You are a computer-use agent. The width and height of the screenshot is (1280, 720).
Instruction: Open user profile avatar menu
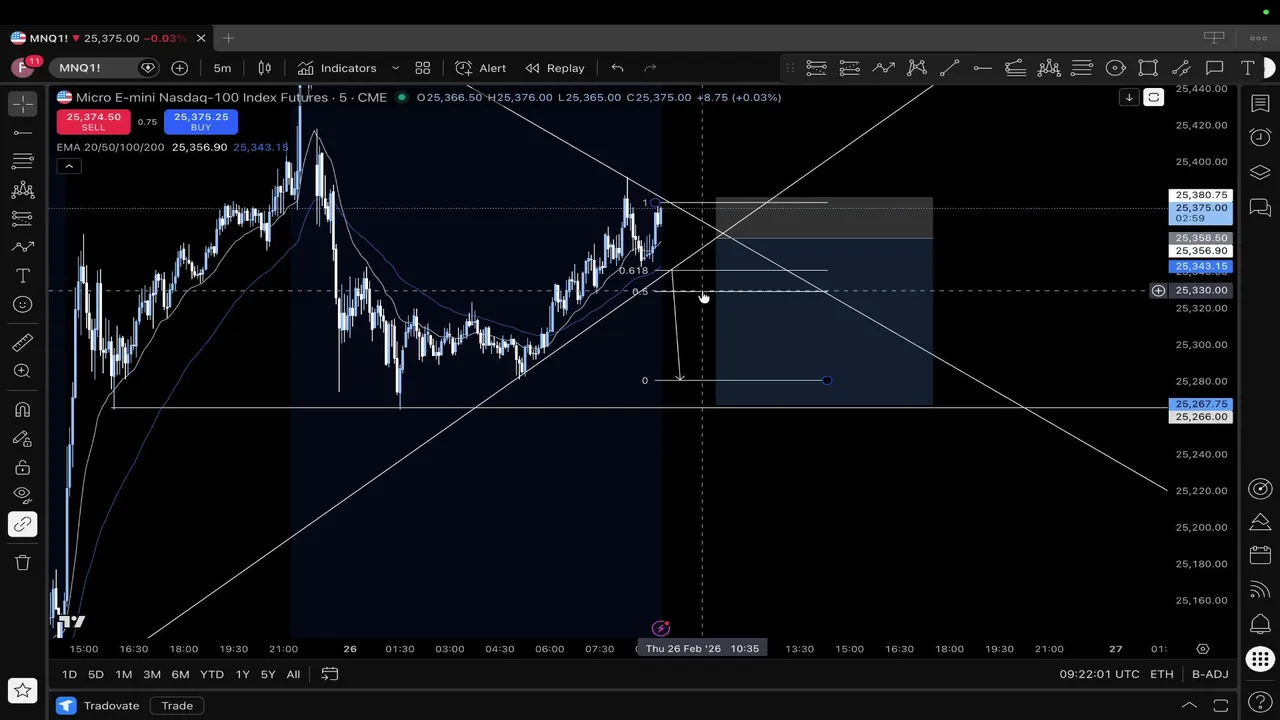coord(22,68)
